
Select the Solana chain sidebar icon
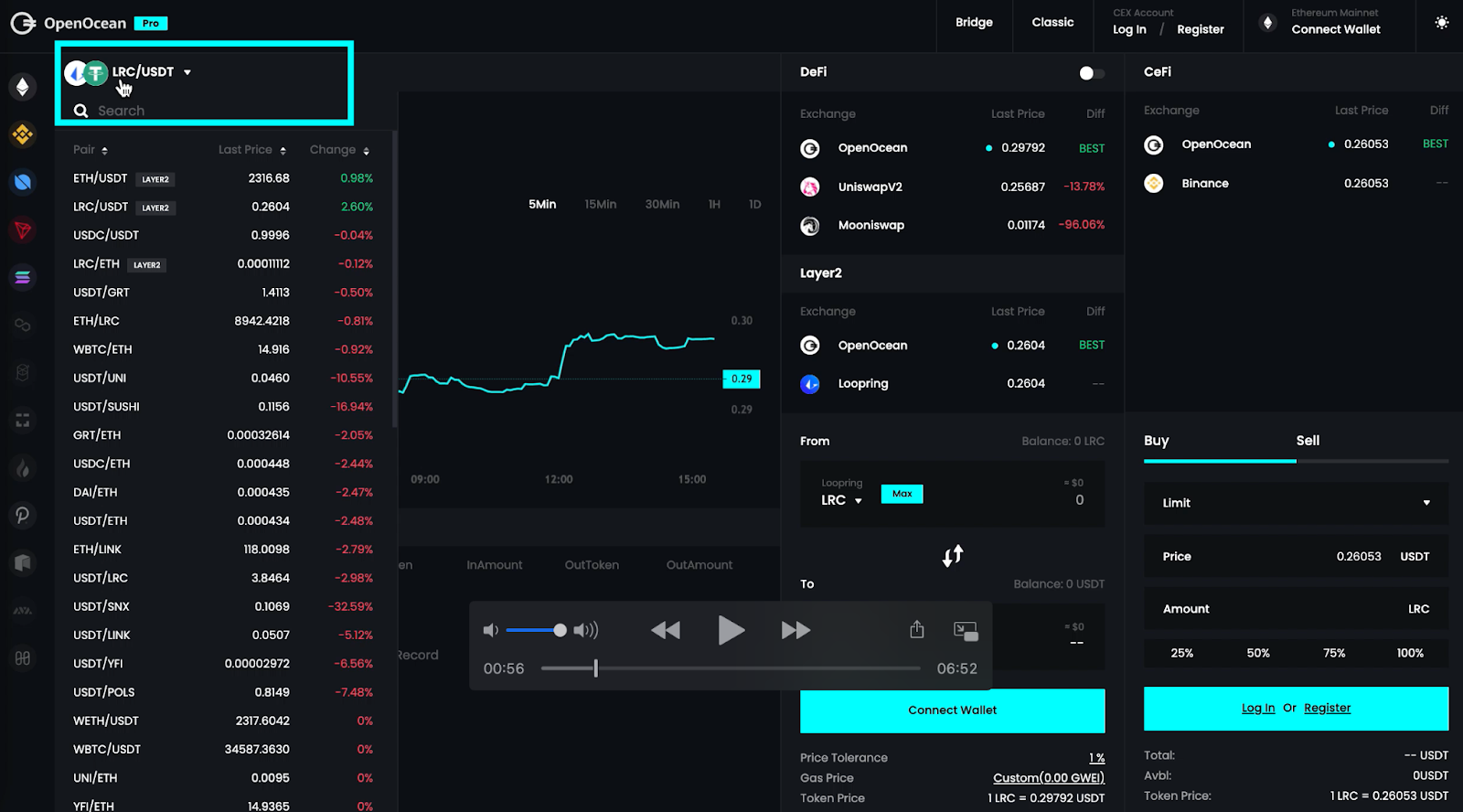pyautogui.click(x=23, y=277)
